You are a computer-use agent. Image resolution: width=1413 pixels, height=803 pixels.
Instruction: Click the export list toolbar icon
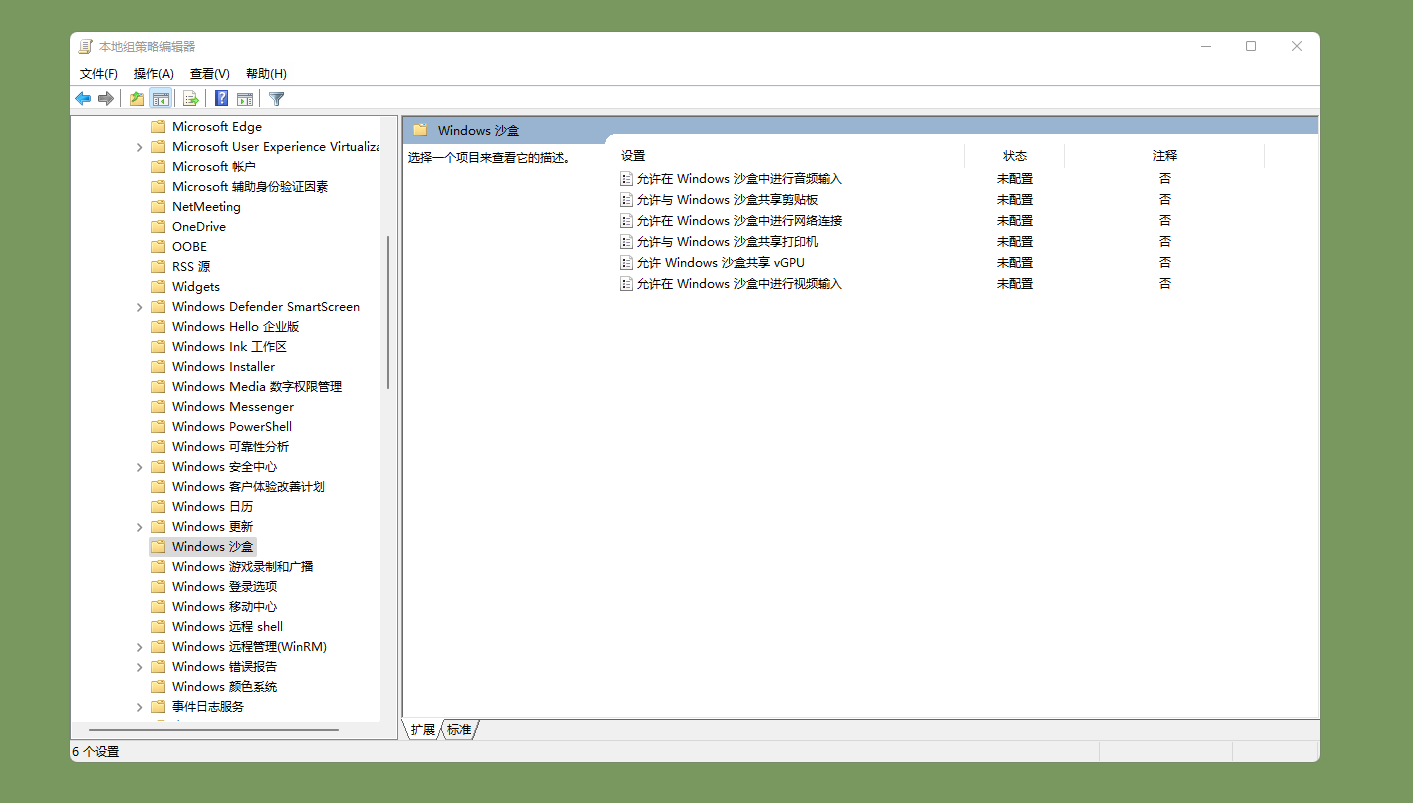point(190,98)
